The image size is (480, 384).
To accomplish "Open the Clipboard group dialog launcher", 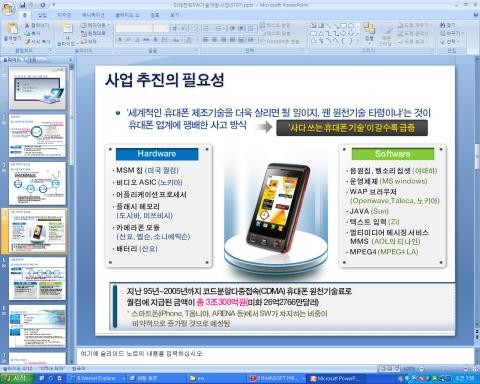I will 50,50.
